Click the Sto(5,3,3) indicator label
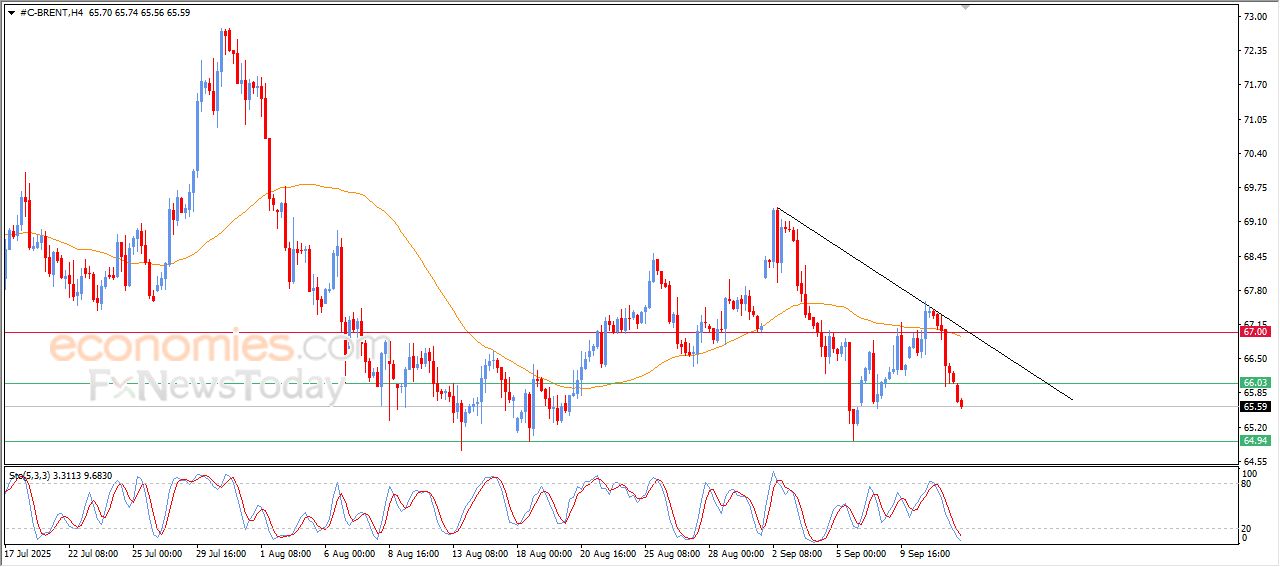 coord(31,476)
